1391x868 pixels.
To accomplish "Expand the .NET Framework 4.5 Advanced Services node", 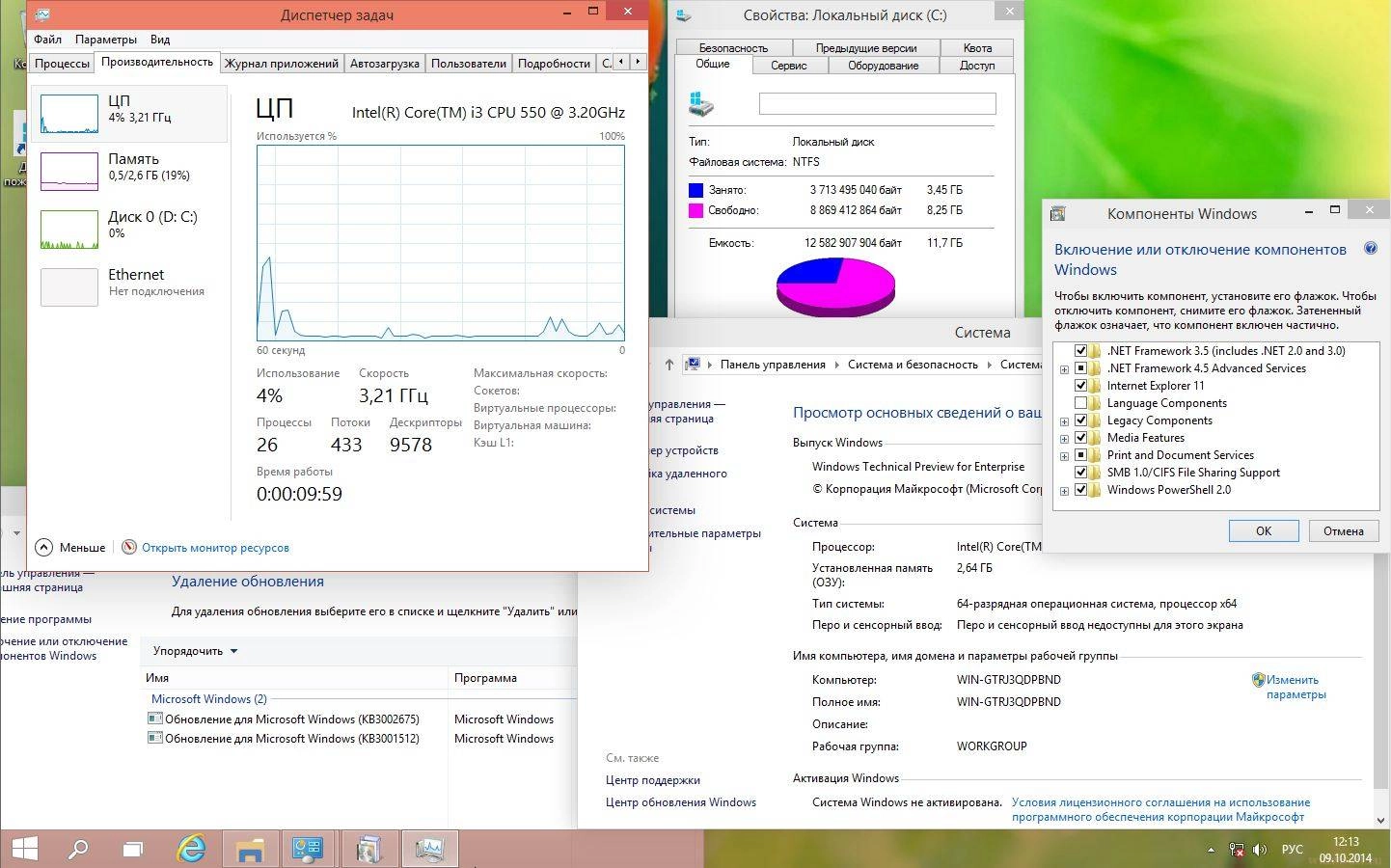I will pyautogui.click(x=1064, y=369).
